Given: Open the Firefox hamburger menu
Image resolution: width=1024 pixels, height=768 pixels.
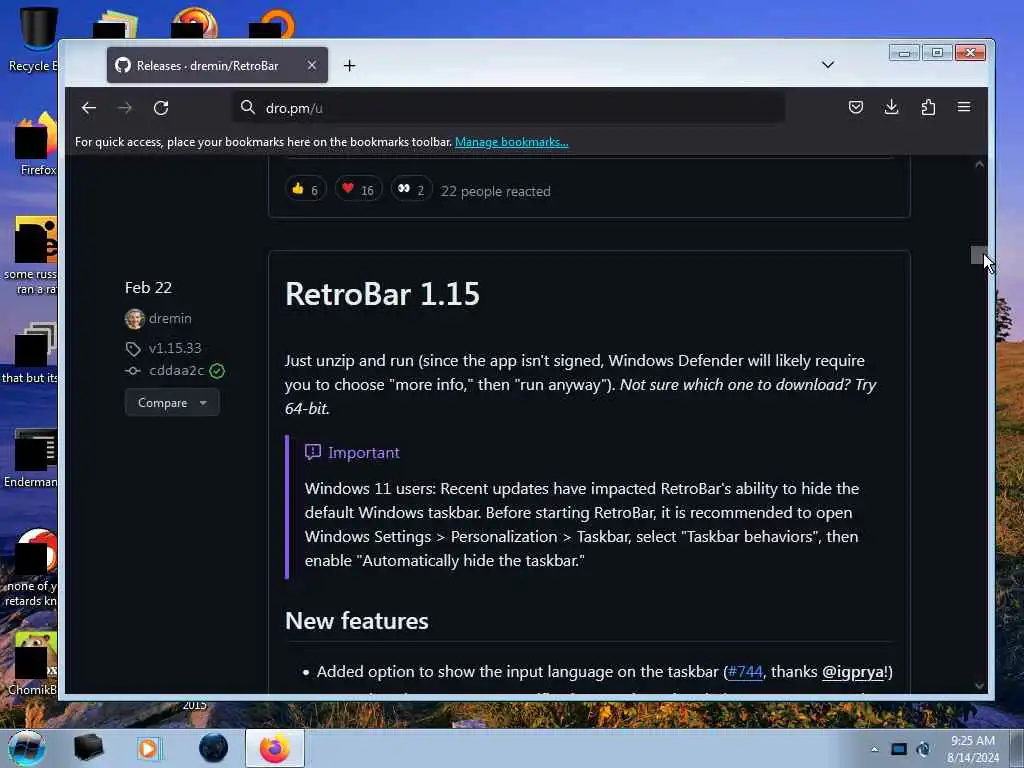Looking at the screenshot, I should click(x=964, y=107).
